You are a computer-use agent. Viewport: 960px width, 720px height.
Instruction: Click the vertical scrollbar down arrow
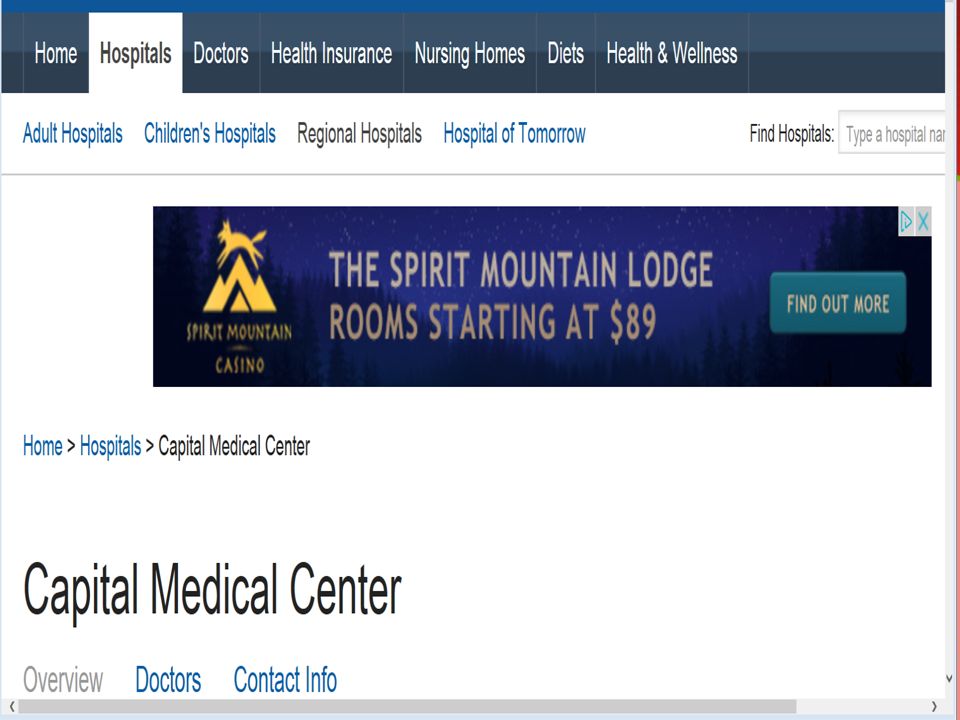[x=949, y=678]
